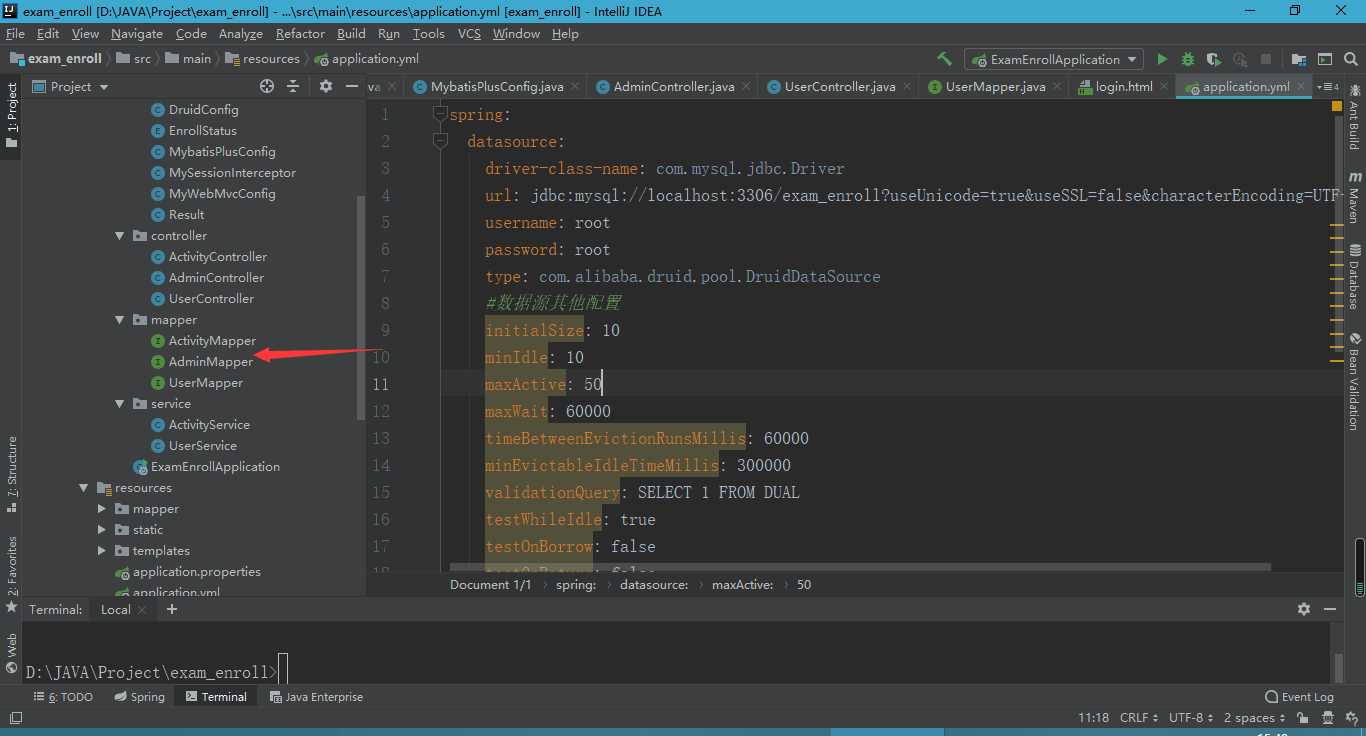Collapse the mapper package under java sources
The width and height of the screenshot is (1366, 736).
[119, 320]
